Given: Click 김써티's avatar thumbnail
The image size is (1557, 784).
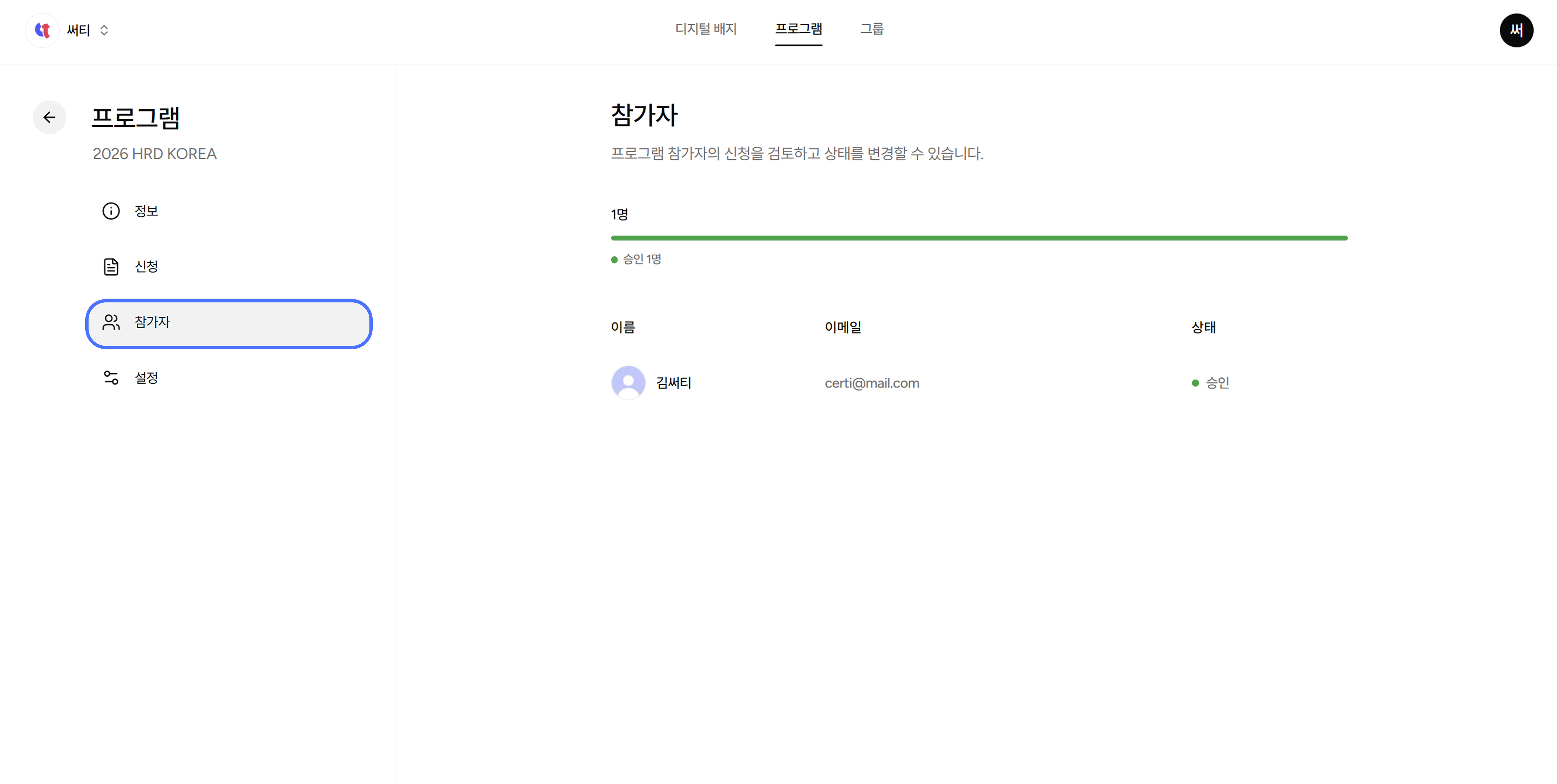Looking at the screenshot, I should 628,383.
